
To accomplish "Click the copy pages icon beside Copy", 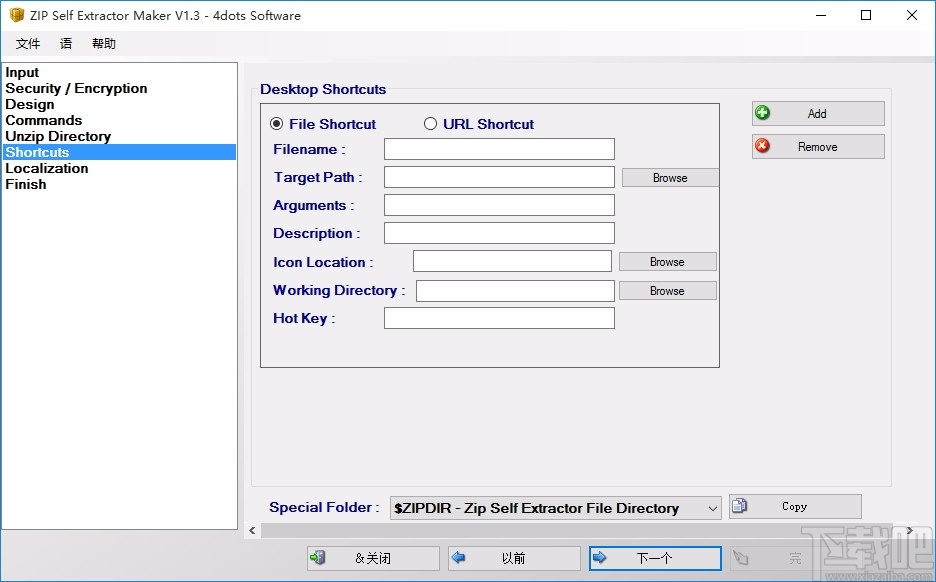I will [739, 506].
